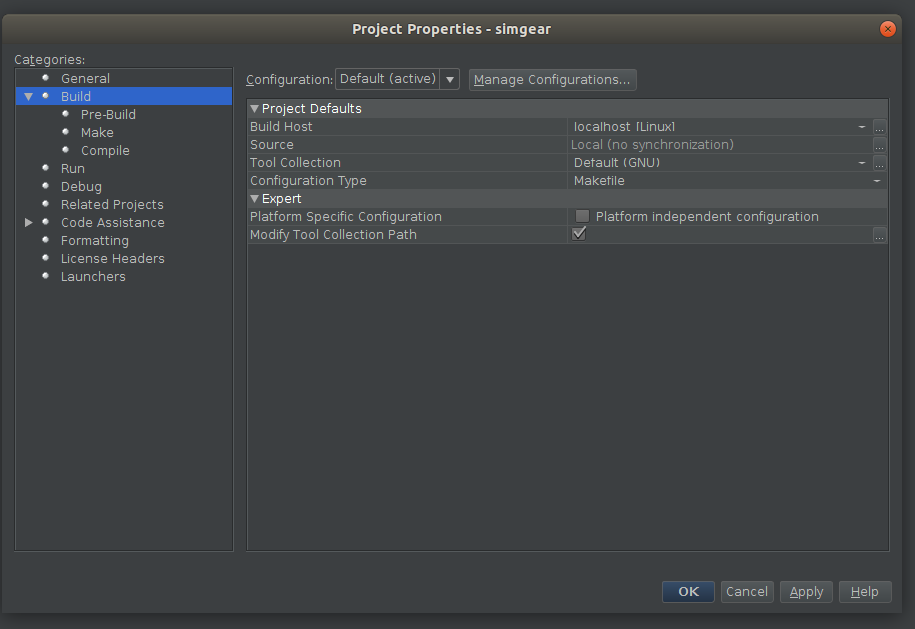The height and width of the screenshot is (629, 915).
Task: Click the ellipsis button for Build Host
Action: 879,127
